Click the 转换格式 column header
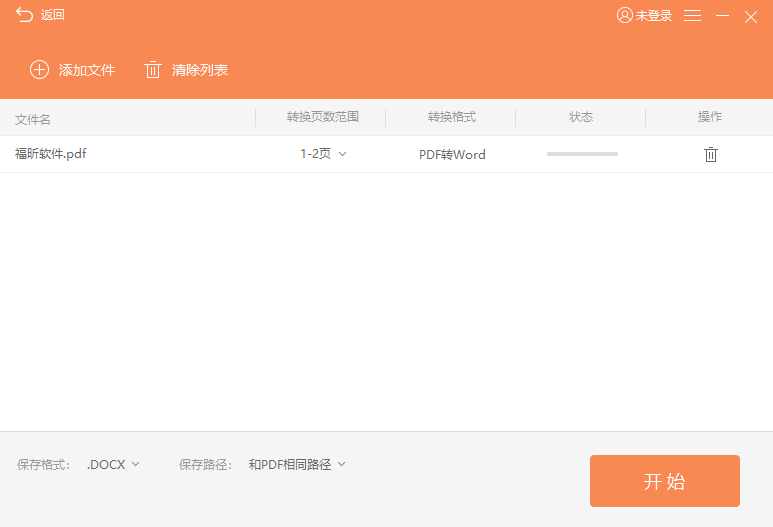The height and width of the screenshot is (527, 773). click(452, 117)
